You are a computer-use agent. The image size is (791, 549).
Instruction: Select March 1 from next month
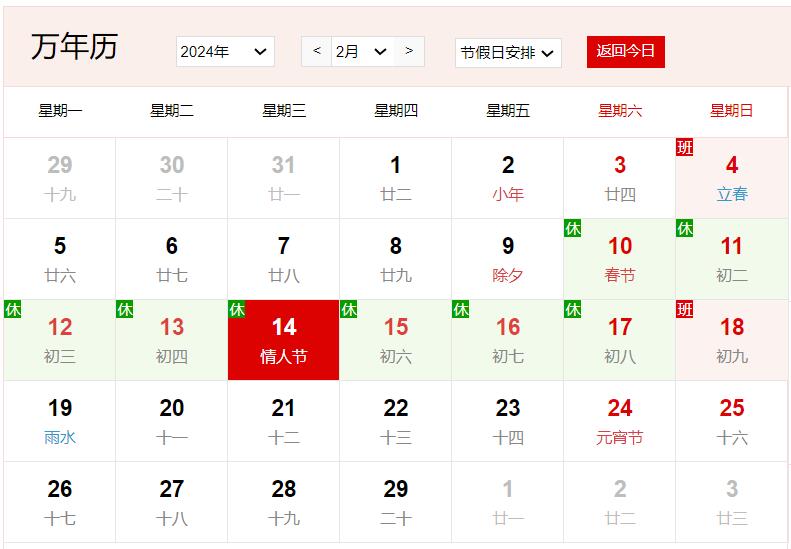508,502
